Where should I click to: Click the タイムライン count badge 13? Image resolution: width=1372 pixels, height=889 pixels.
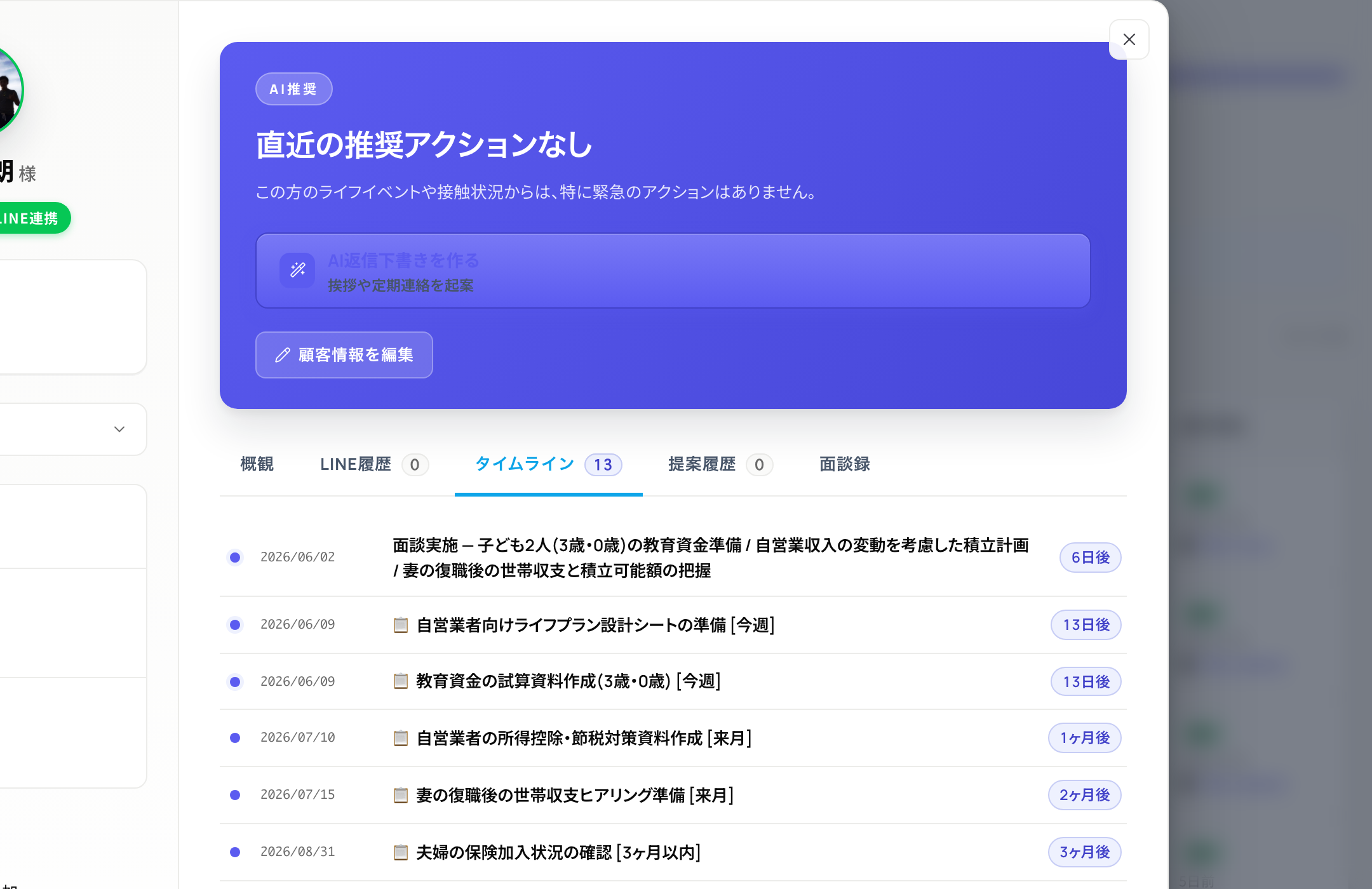[x=603, y=465]
